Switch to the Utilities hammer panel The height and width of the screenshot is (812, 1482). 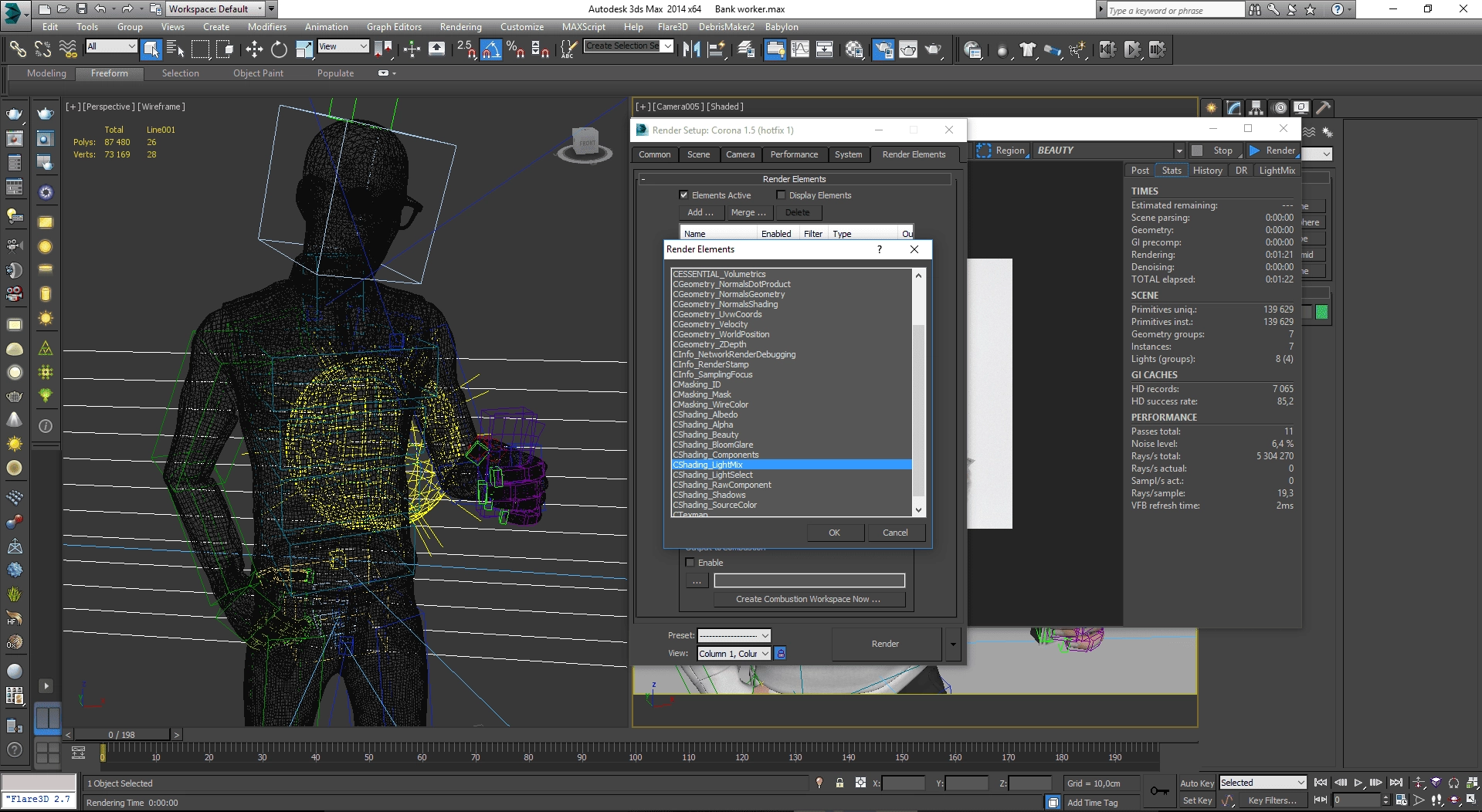pos(1324,108)
